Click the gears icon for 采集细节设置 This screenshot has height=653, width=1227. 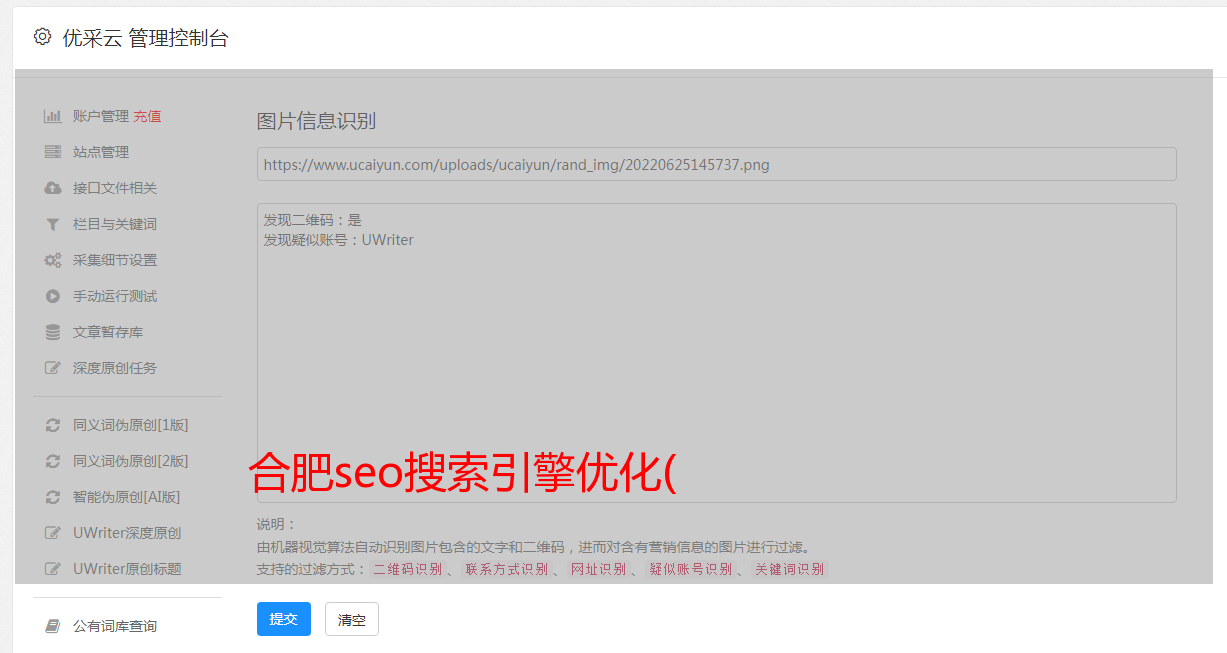click(53, 260)
